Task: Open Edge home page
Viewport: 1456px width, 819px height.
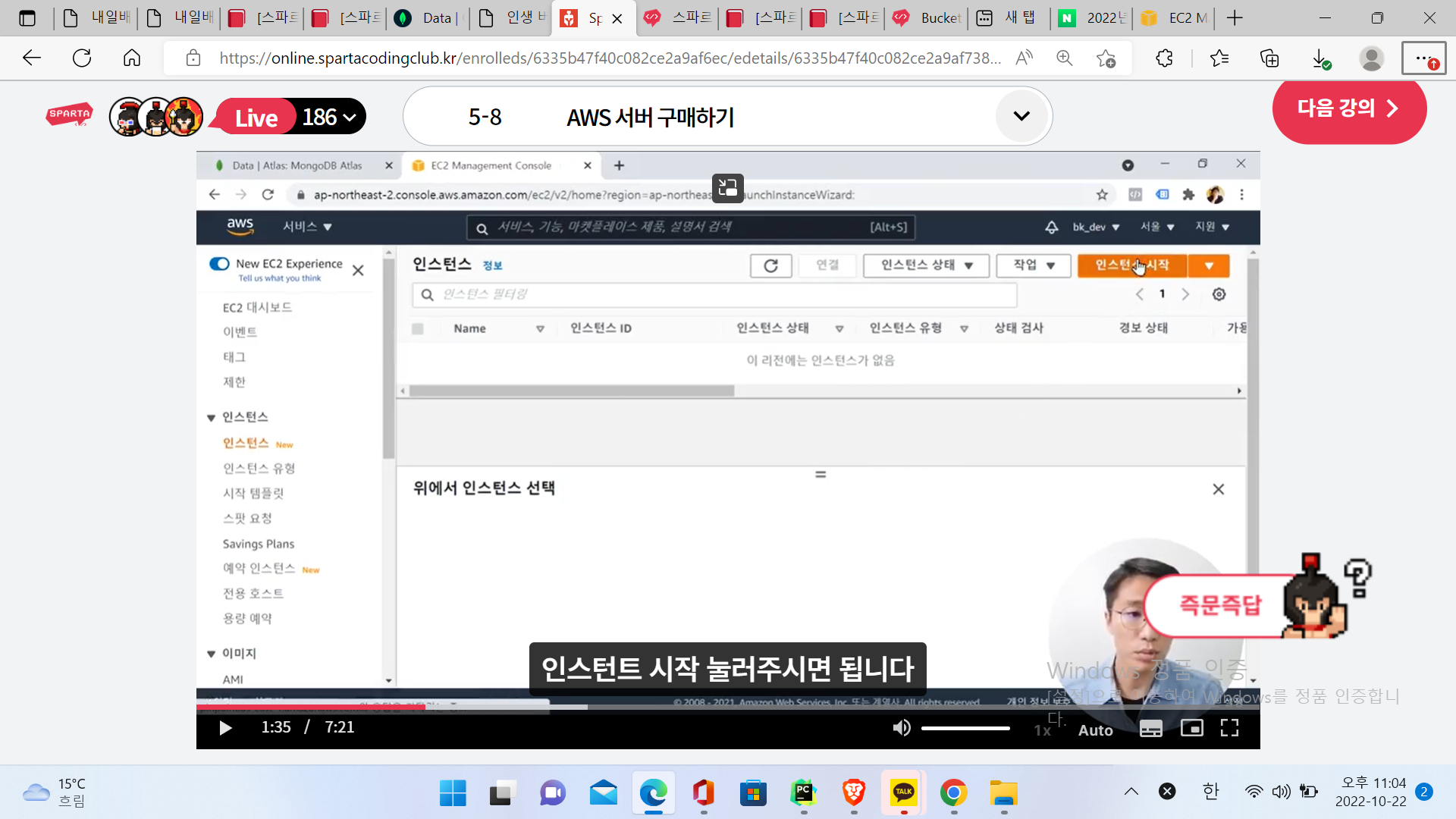Action: click(x=132, y=58)
